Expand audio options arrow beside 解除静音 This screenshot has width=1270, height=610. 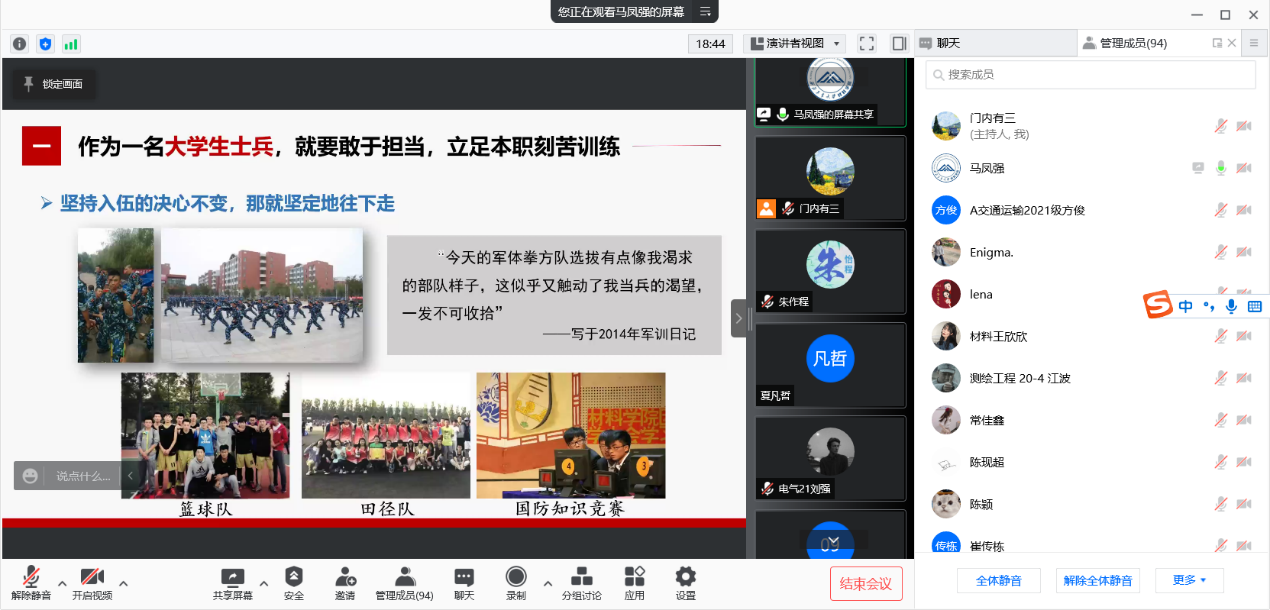click(62, 583)
